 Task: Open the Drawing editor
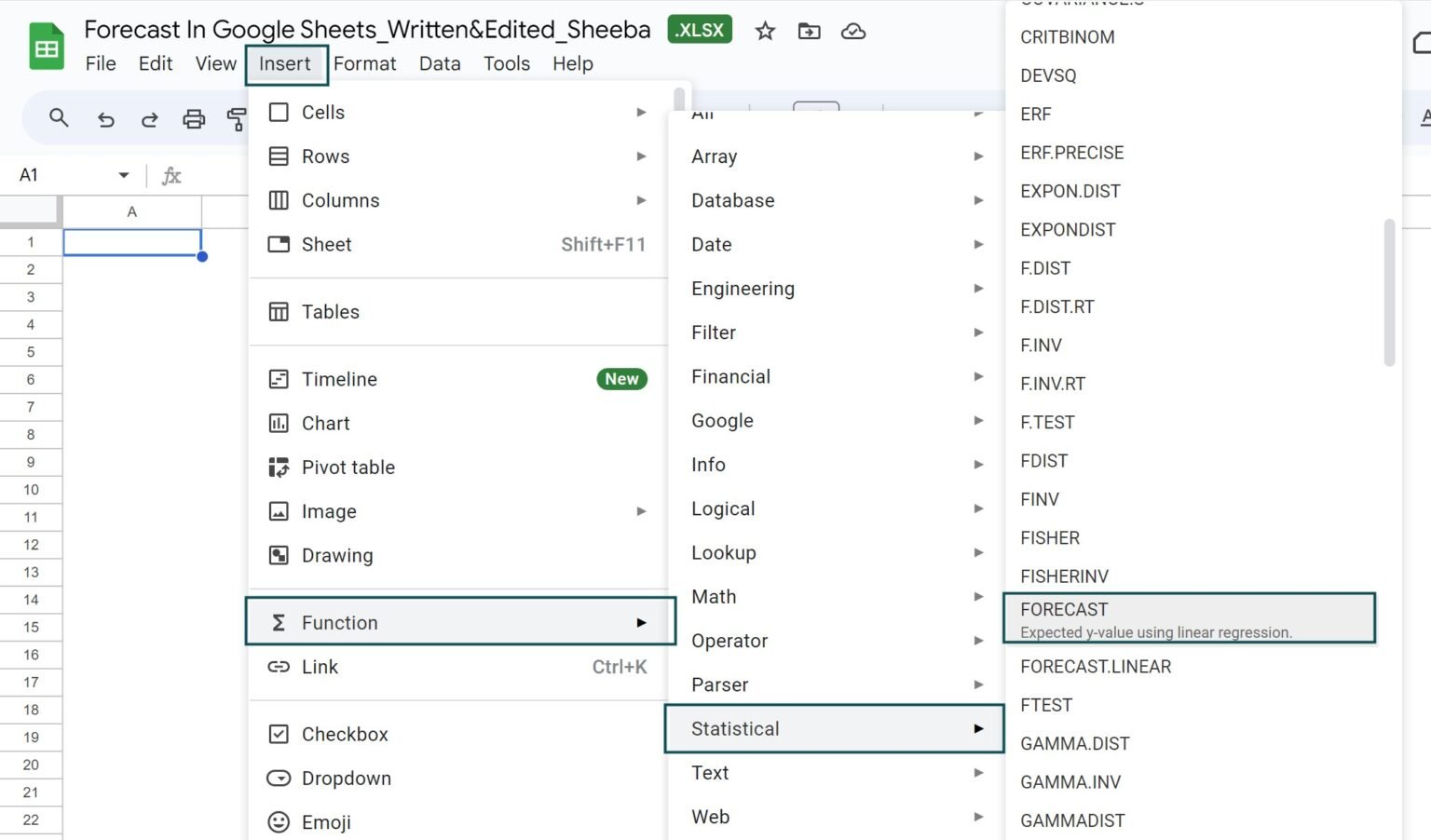[x=337, y=555]
